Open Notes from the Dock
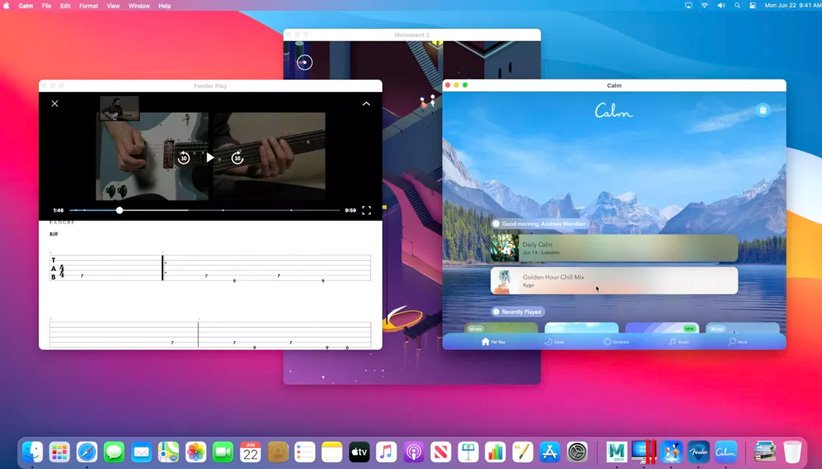This screenshot has width=822, height=469. (x=332, y=452)
